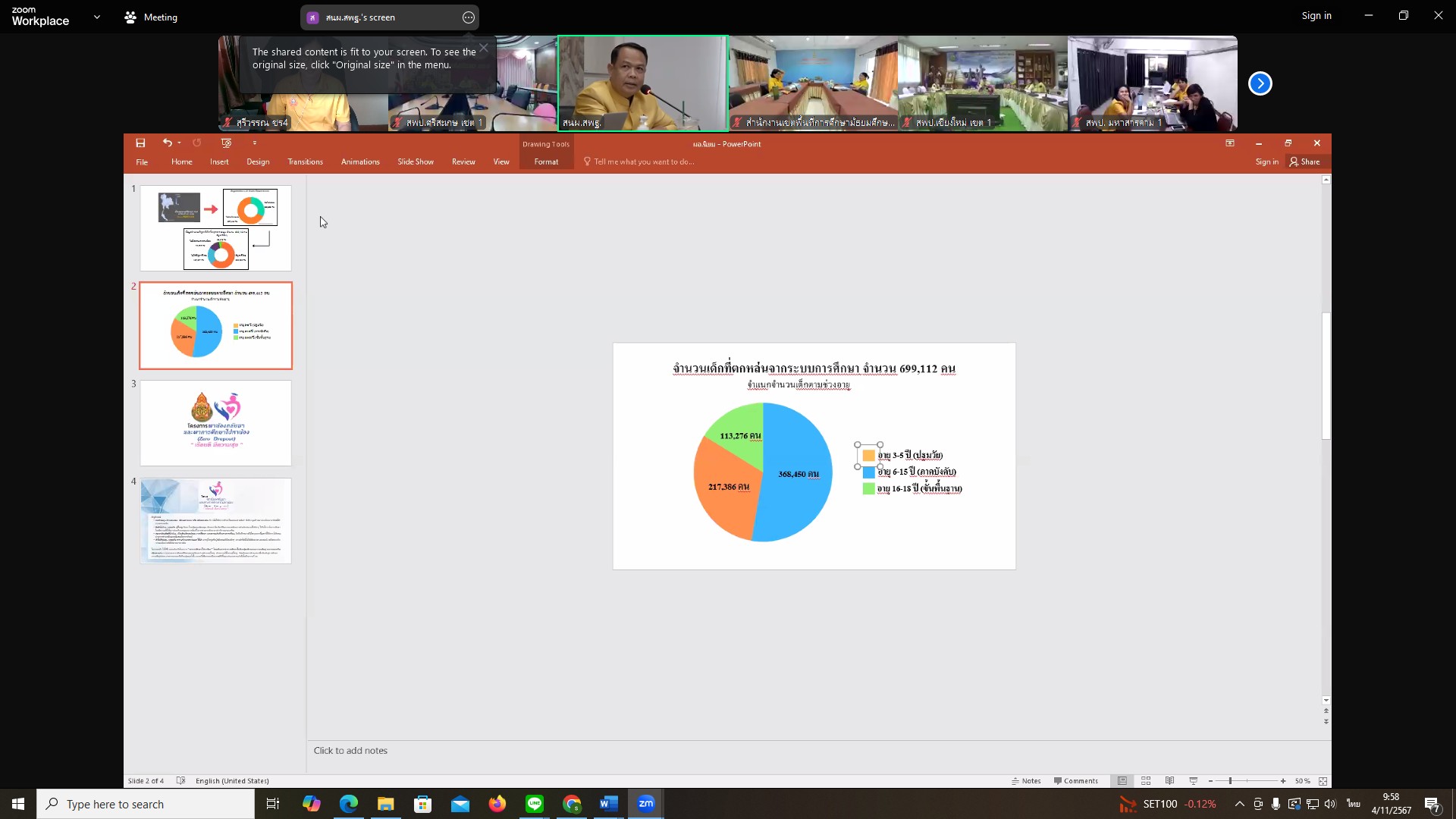Image resolution: width=1456 pixels, height=819 pixels.
Task: Click Zoom window Sign in link
Action: 1316,15
